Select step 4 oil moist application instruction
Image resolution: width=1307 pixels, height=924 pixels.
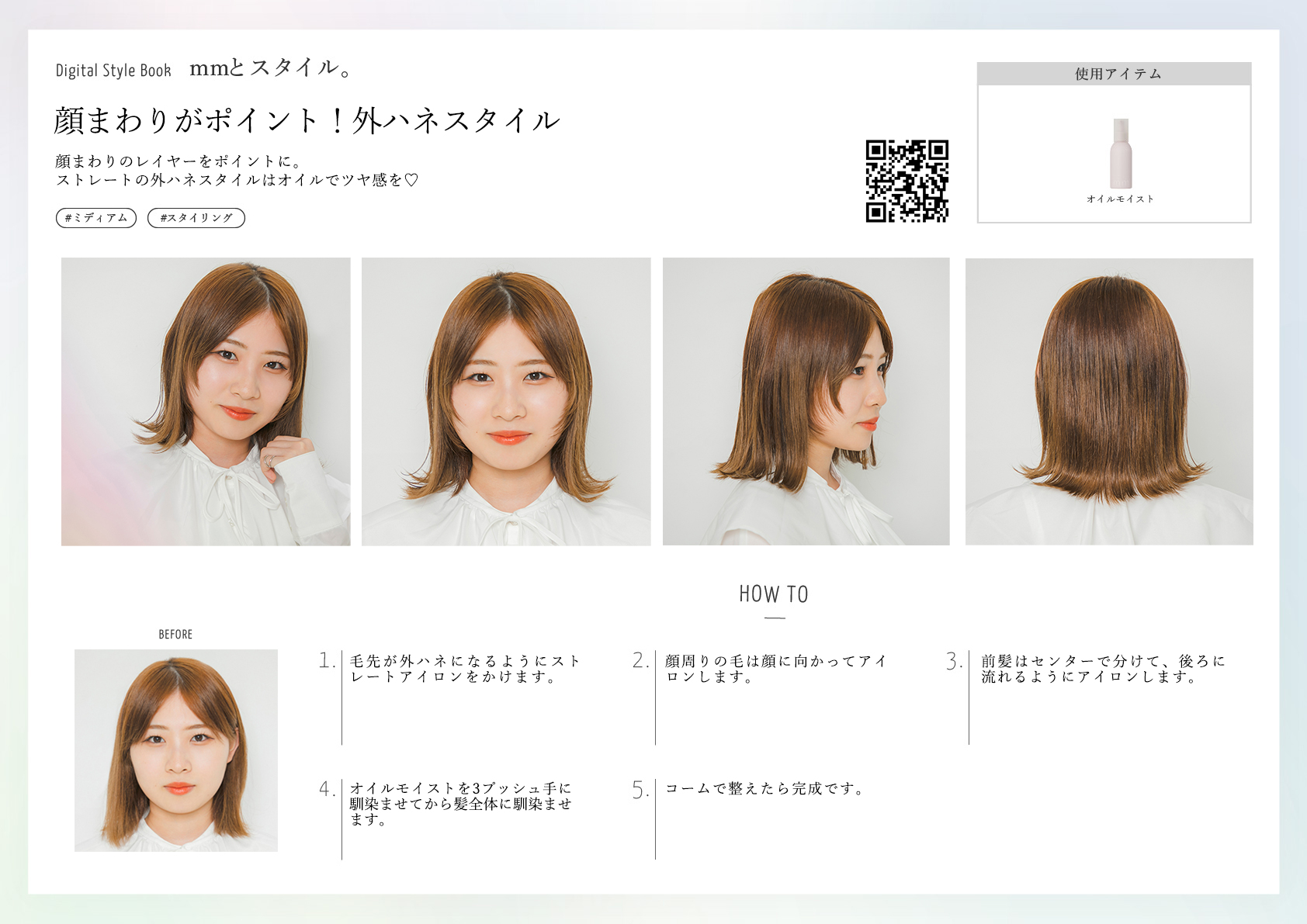pos(460,804)
